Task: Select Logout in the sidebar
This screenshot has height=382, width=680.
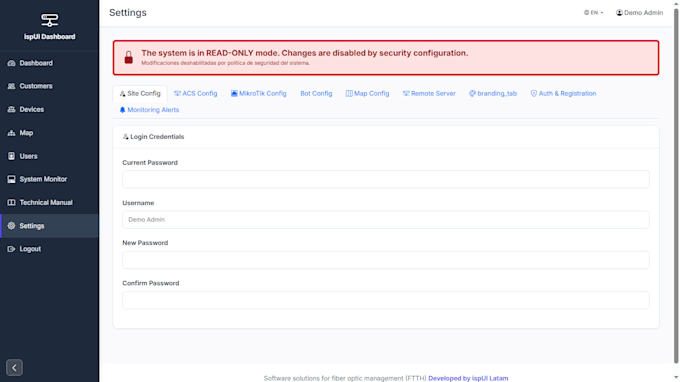Action: coord(49,249)
